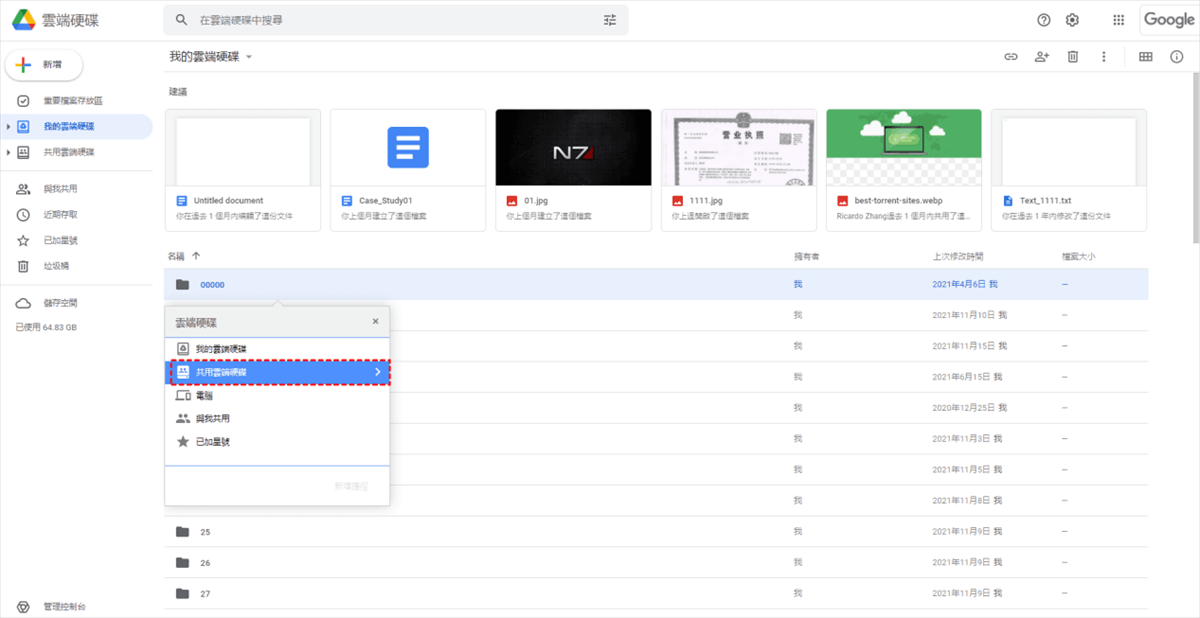Click the get link icon
Screen dimensions: 1200x618
pyautogui.click(x=1011, y=57)
